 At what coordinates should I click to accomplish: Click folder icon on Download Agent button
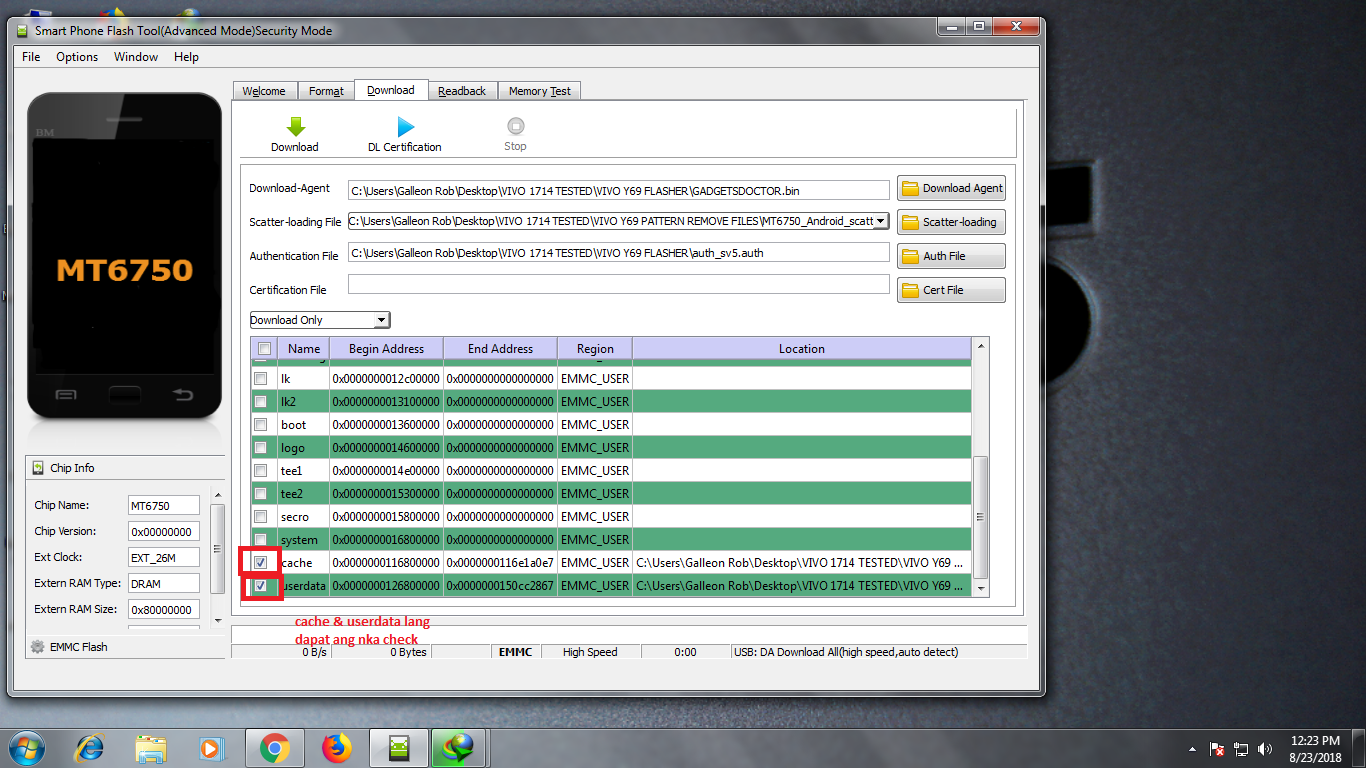(x=910, y=188)
